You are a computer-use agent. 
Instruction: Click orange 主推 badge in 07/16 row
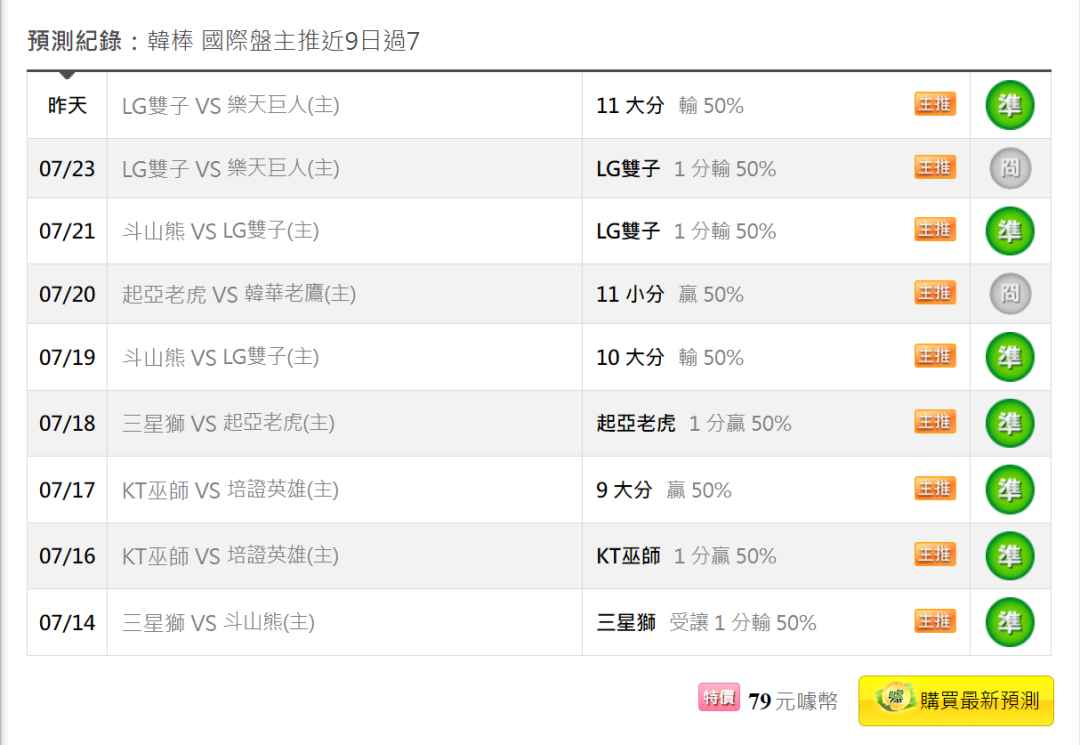pos(935,555)
